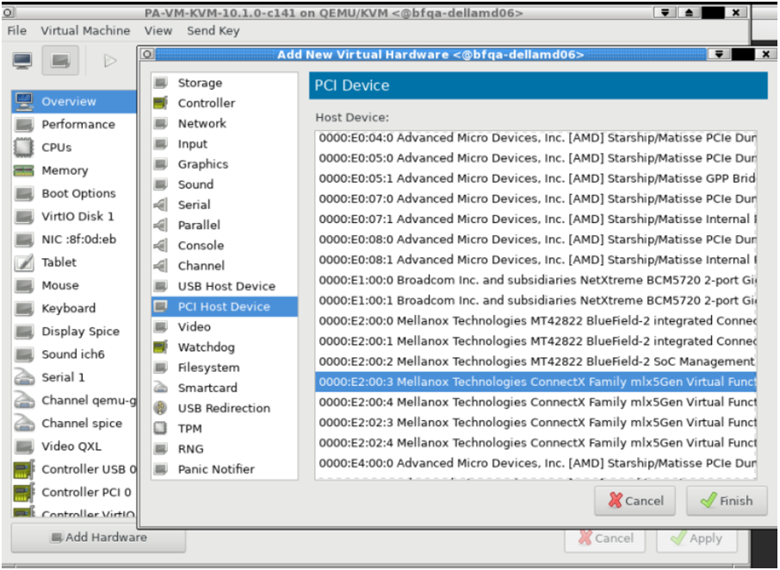Open the Virtual Machine menu
Image resolution: width=780 pixels, height=570 pixels.
click(85, 31)
